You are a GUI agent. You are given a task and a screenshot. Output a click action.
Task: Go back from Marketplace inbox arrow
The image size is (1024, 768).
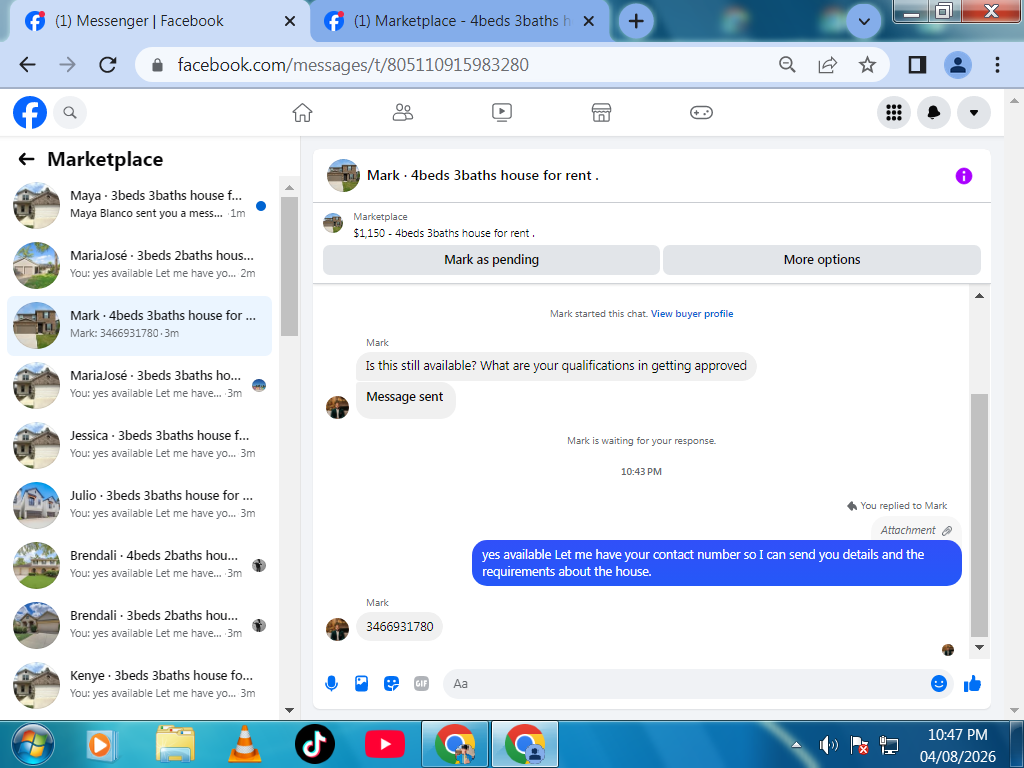coord(26,159)
